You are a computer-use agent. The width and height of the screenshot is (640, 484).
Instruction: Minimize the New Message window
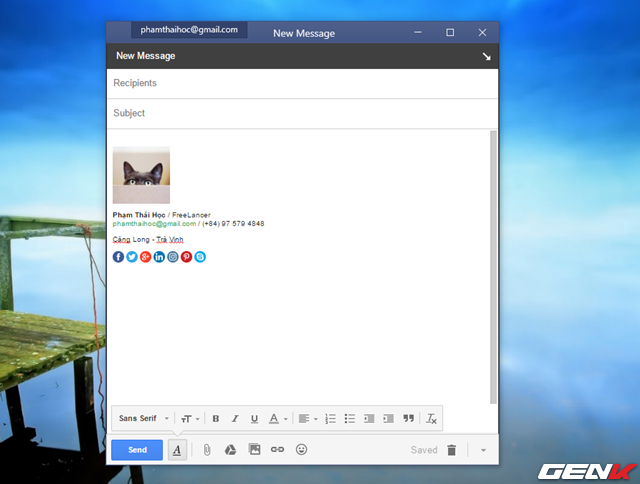click(x=418, y=32)
